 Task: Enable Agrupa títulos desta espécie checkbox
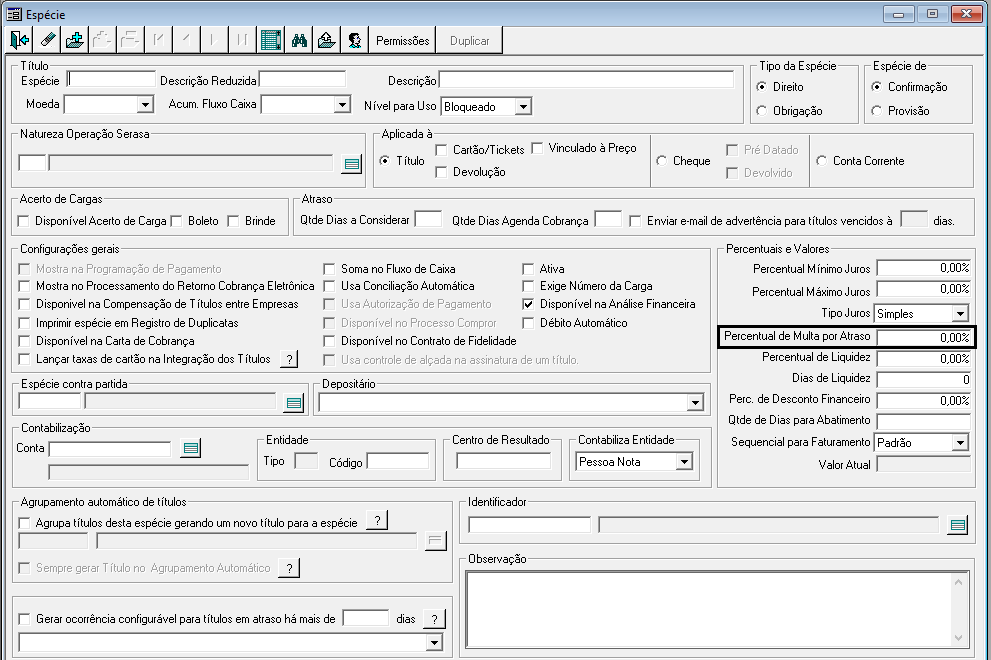pyautogui.click(x=24, y=523)
